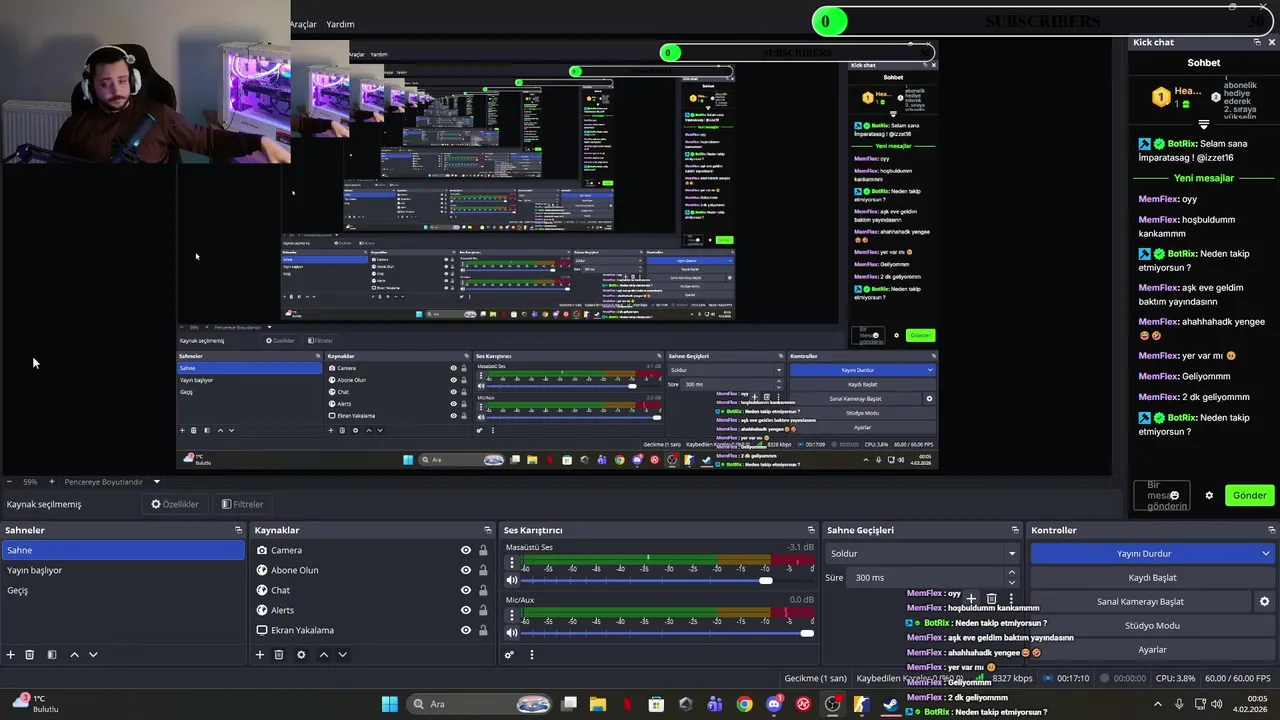Zoom in preview with plus icon
This screenshot has height=720, width=1280.
53,481
